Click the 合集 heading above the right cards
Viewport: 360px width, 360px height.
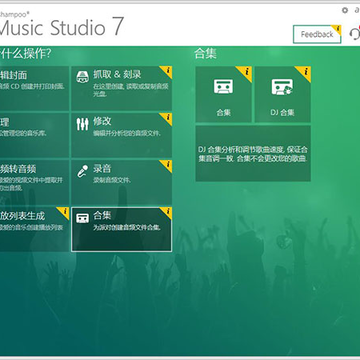click(205, 53)
